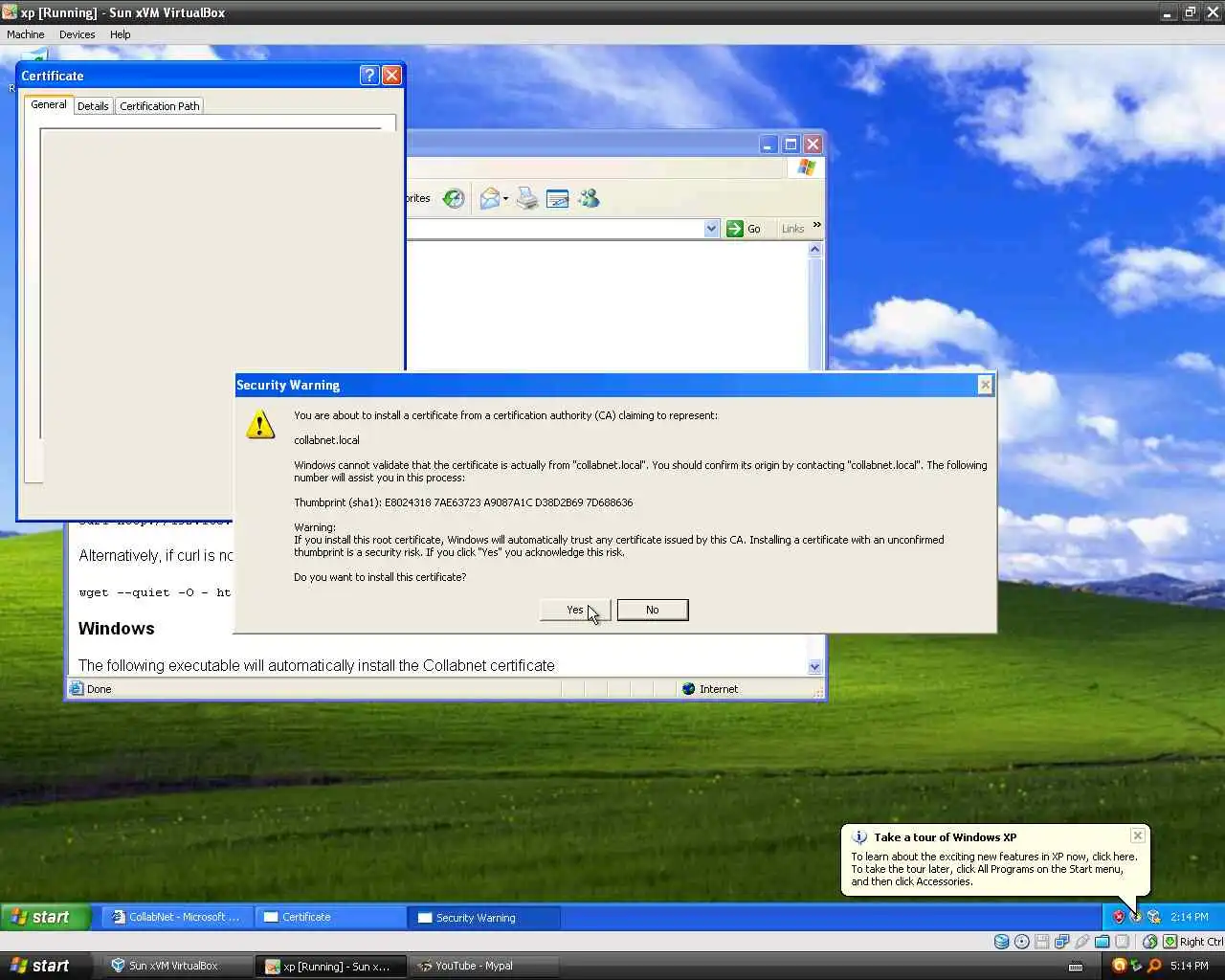Click the orange round host tray icon
The height and width of the screenshot is (980, 1225).
click(1118, 966)
